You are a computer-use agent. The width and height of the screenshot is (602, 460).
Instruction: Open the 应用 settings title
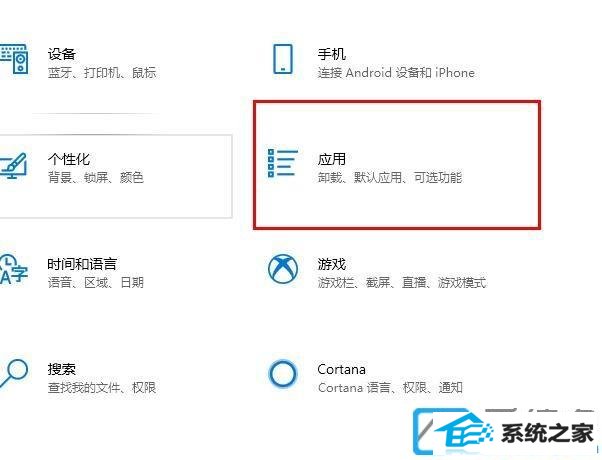click(332, 159)
